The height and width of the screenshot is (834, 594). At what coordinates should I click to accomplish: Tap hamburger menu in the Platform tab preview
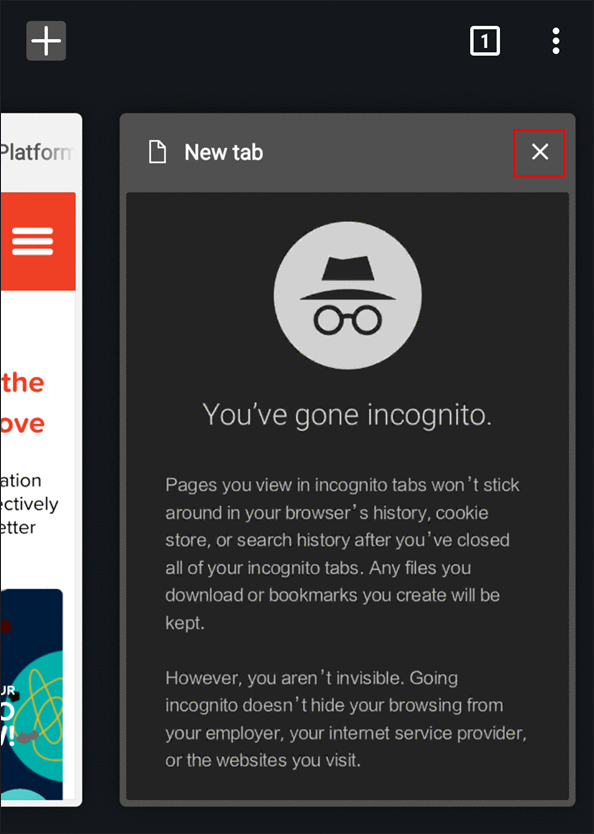[x=32, y=241]
